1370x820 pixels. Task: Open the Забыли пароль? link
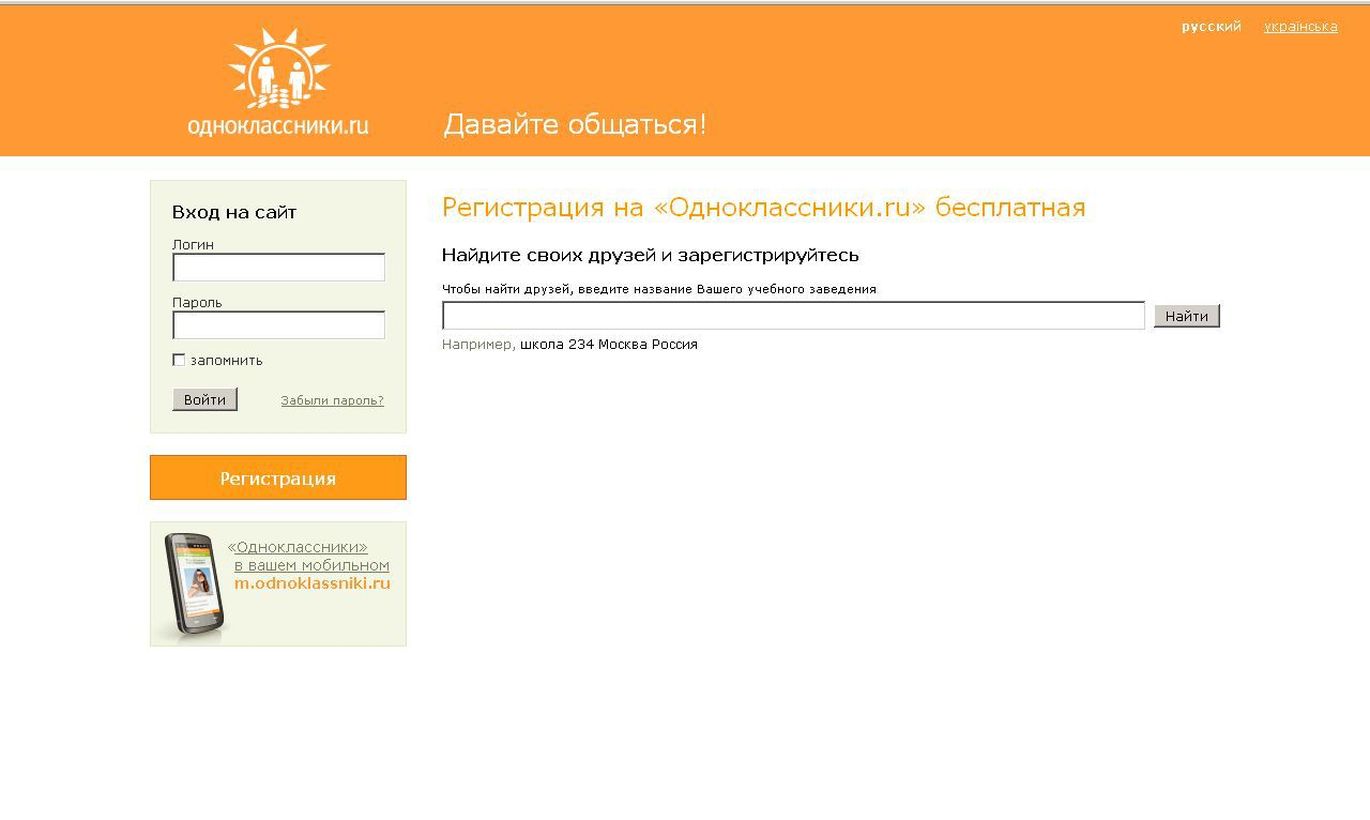pos(332,400)
